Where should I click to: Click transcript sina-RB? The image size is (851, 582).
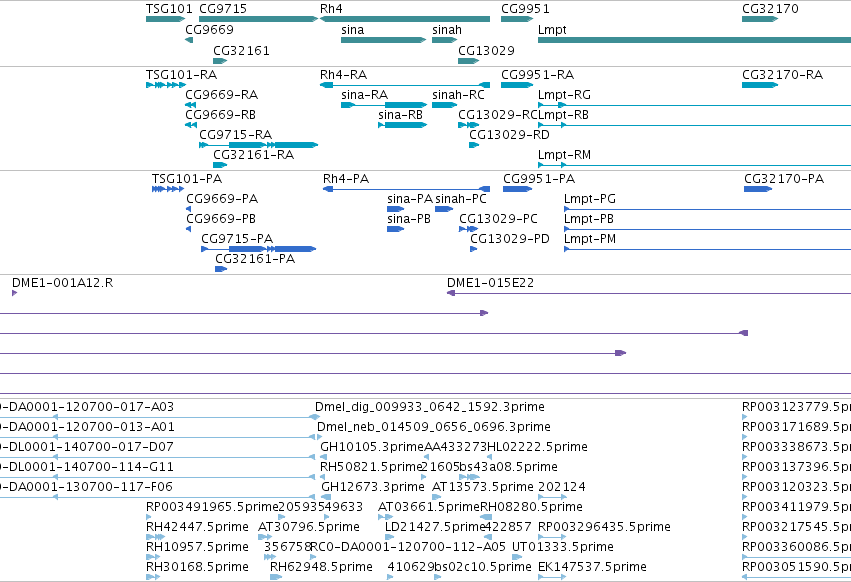[400, 115]
